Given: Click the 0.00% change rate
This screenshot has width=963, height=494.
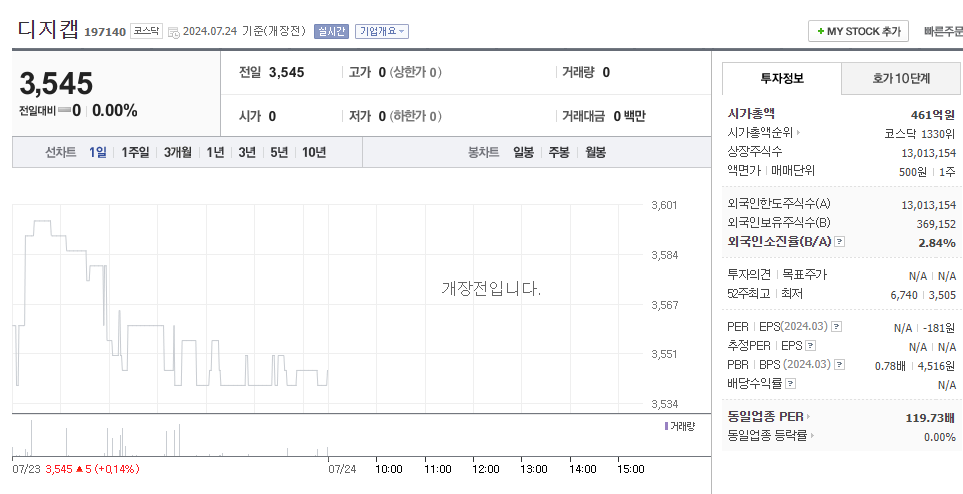Looking at the screenshot, I should [x=115, y=111].
